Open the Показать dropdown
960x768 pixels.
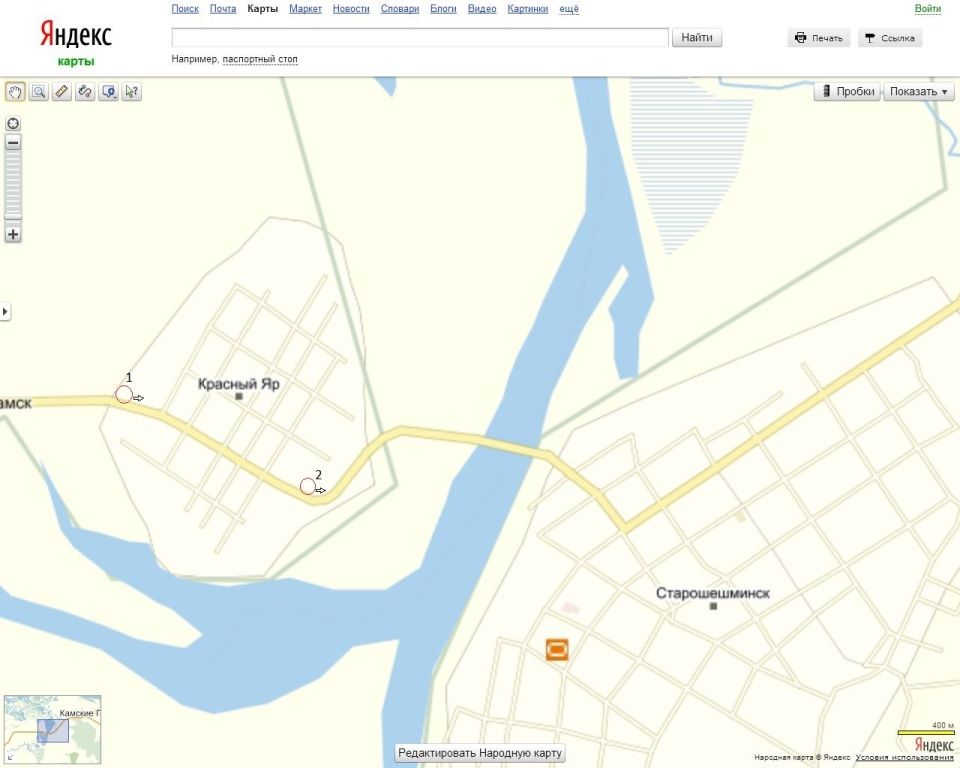(918, 91)
